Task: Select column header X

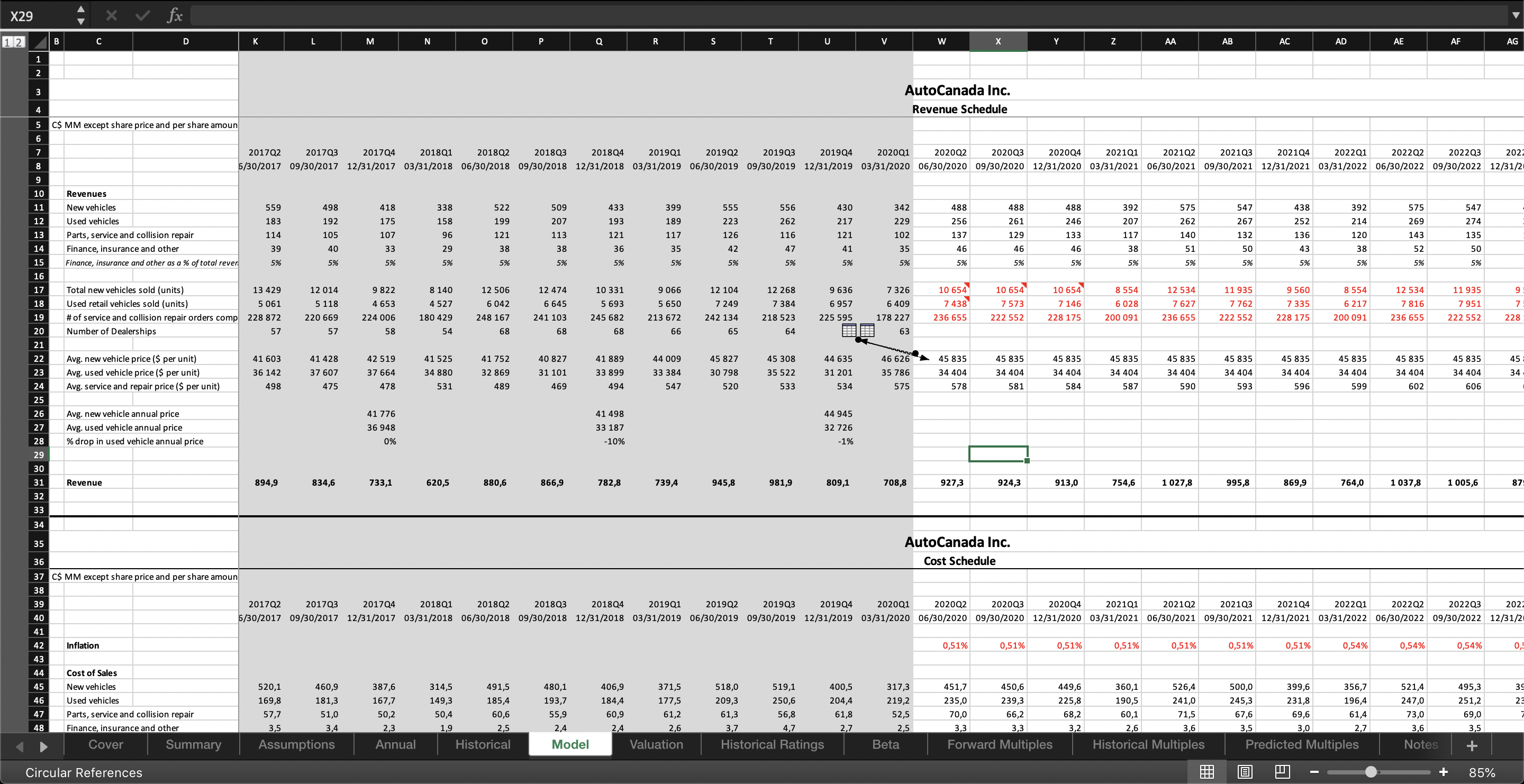Action: click(x=997, y=41)
